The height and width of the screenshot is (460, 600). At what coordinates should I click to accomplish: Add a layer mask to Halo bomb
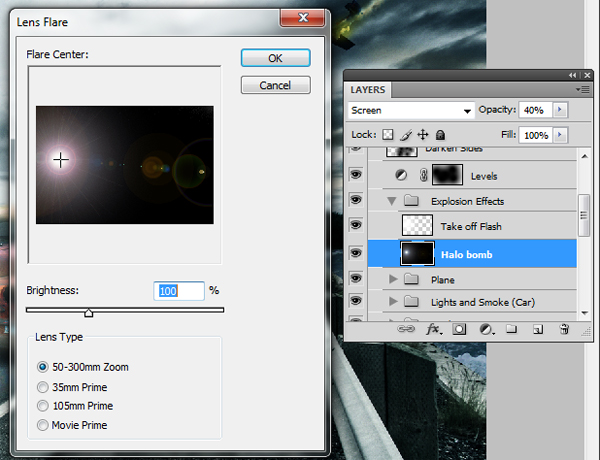point(459,329)
